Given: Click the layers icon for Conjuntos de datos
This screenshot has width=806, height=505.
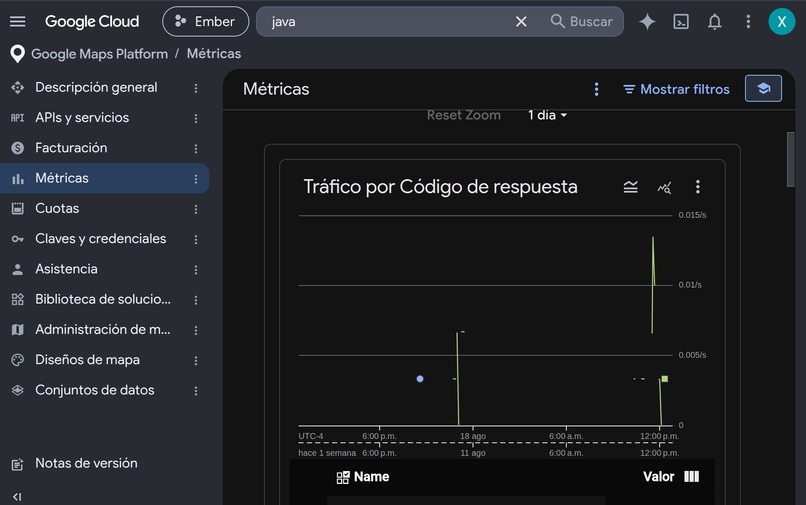Looking at the screenshot, I should (17, 390).
